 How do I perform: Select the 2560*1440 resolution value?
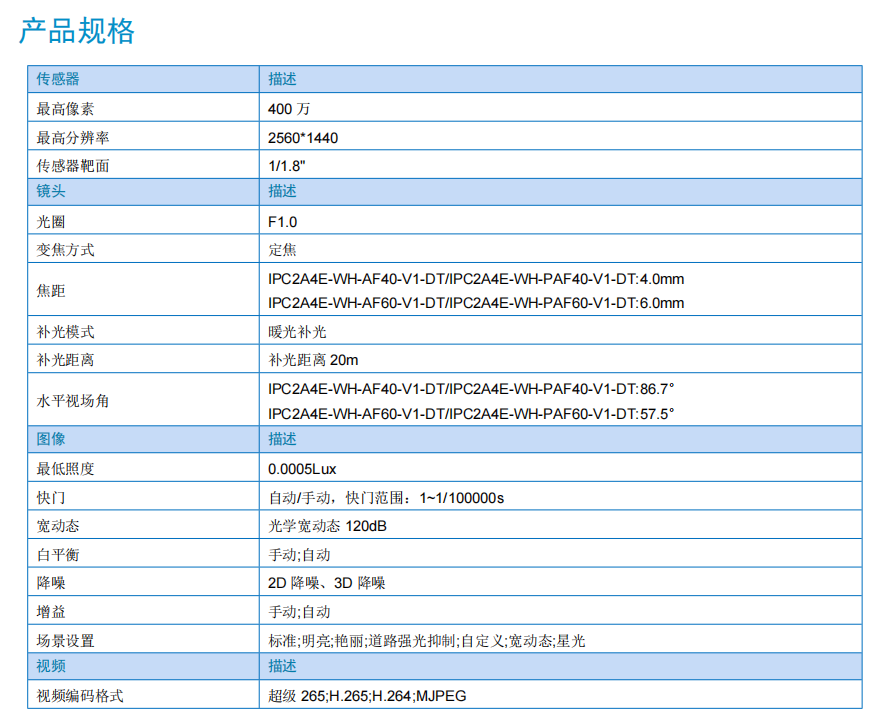tap(310, 137)
